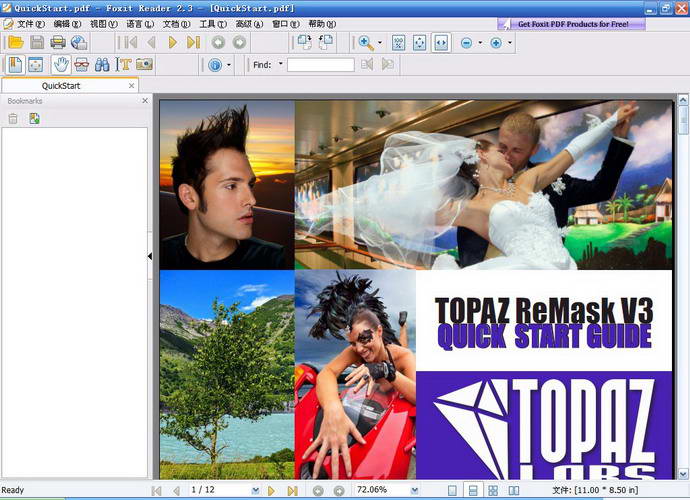Select the QuickStart document tab
690x500 pixels.
pos(61,86)
